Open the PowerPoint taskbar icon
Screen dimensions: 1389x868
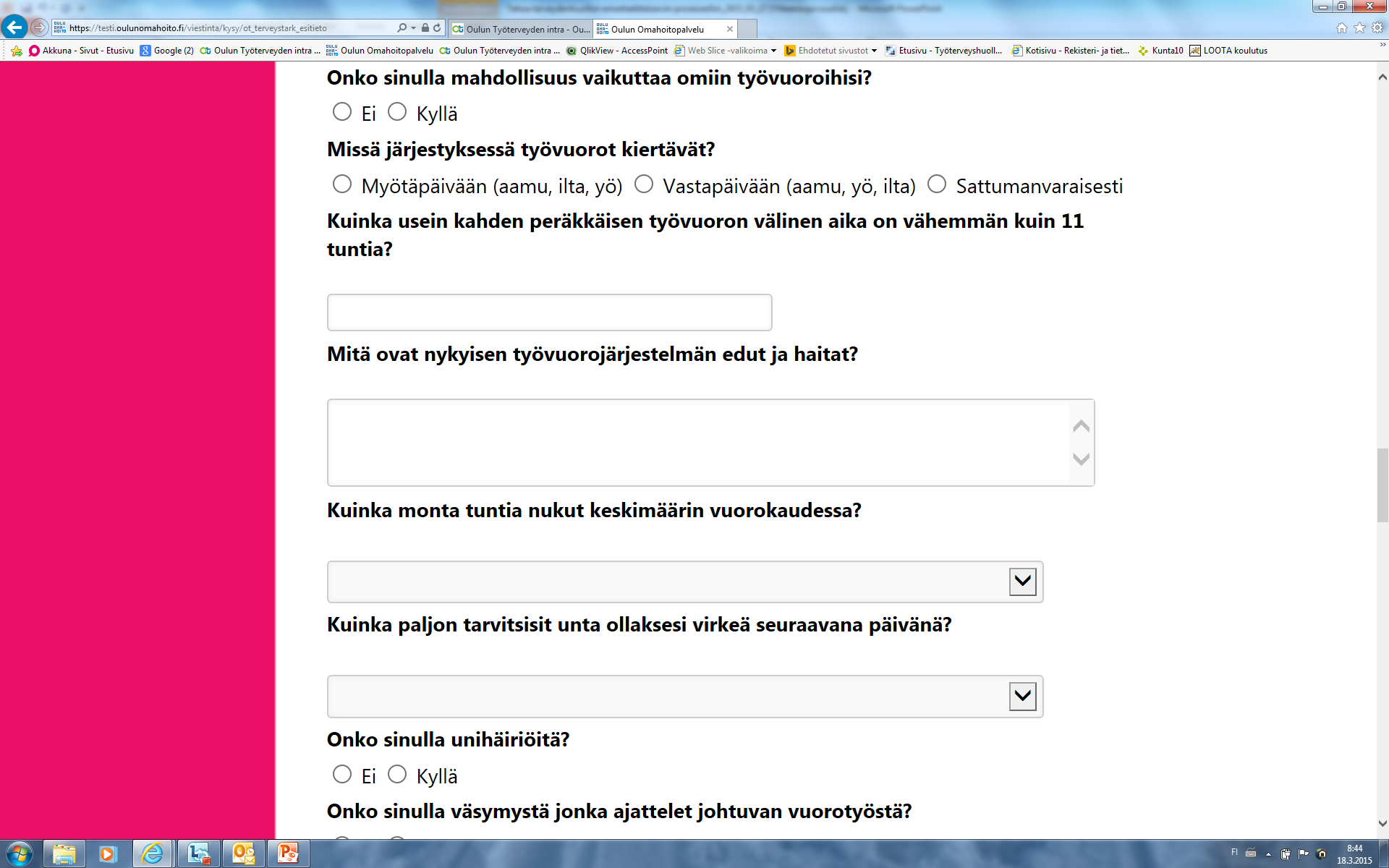288,854
